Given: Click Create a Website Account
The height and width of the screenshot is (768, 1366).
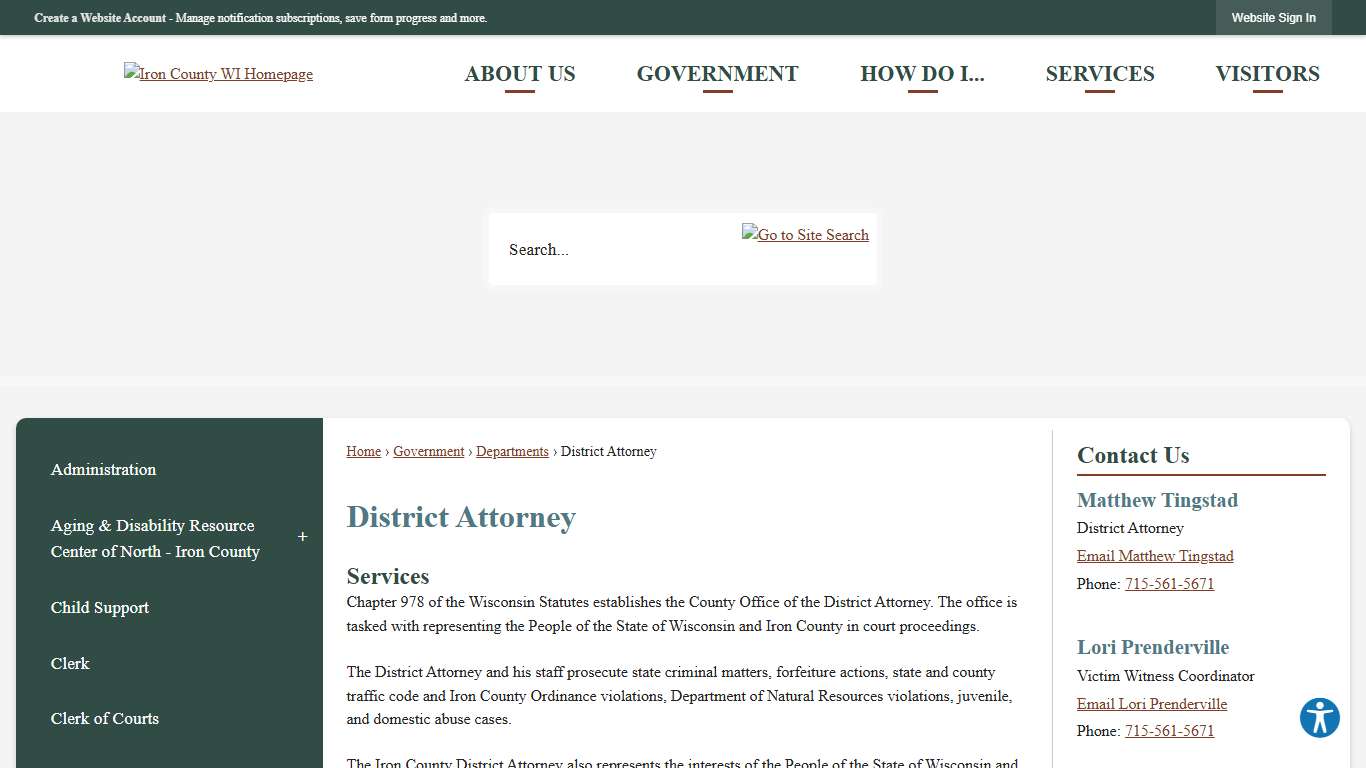Looking at the screenshot, I should (99, 17).
